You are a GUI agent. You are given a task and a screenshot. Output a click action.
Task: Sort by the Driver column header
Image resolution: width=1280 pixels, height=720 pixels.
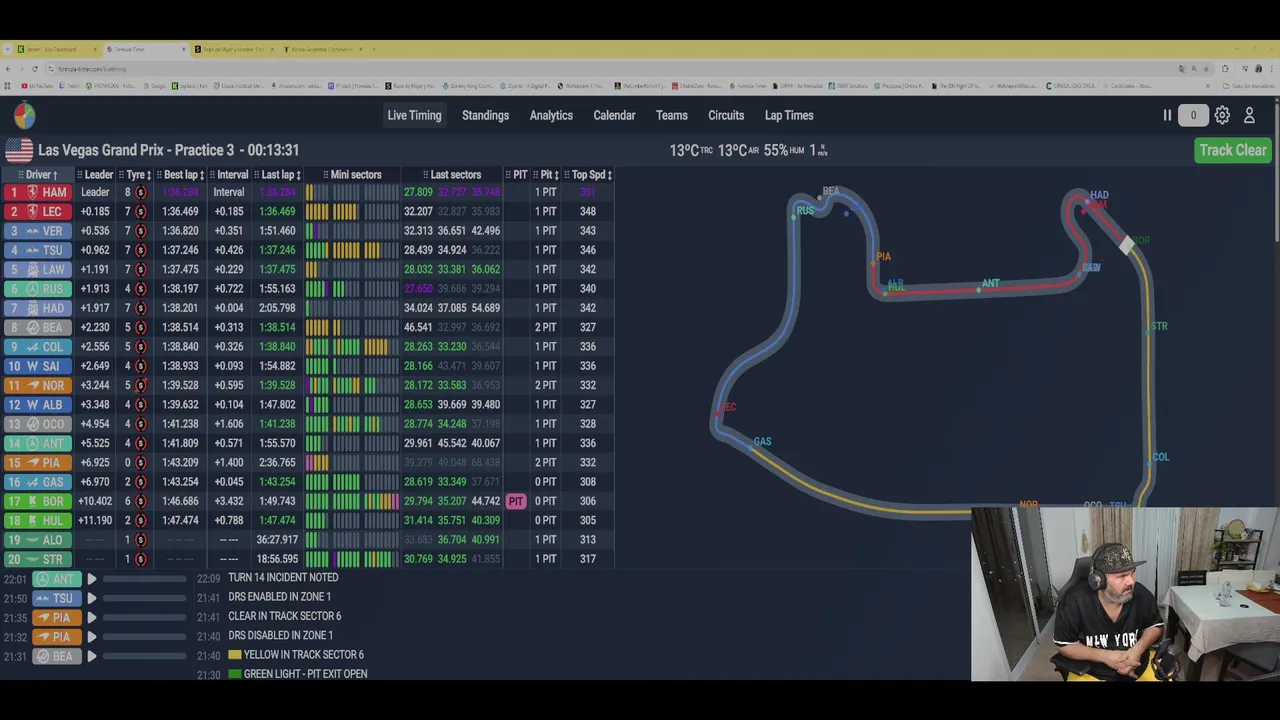(39, 175)
